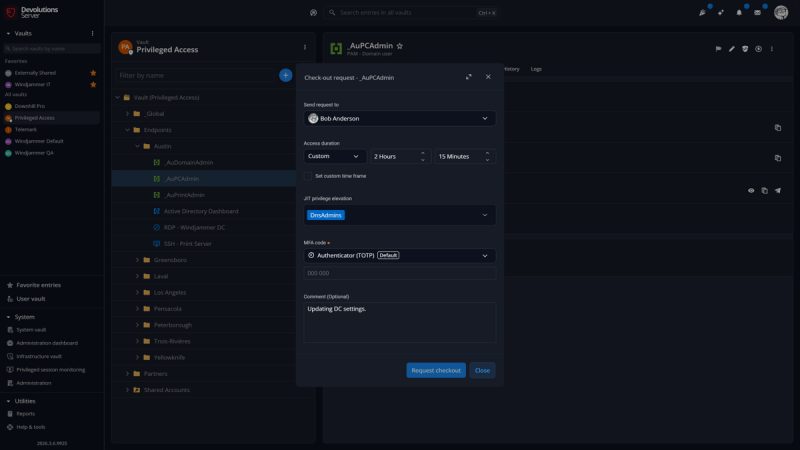Click the shield icon in the entry header
The height and width of the screenshot is (450, 800).
coord(745,49)
